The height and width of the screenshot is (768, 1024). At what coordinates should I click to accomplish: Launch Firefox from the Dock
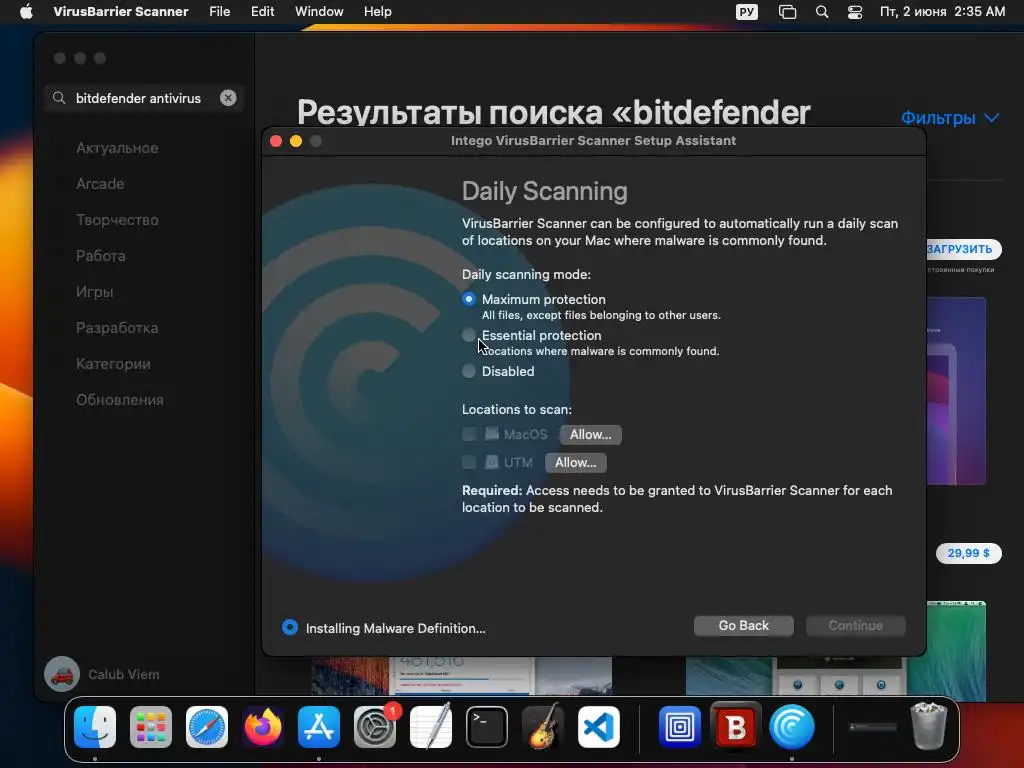(263, 727)
